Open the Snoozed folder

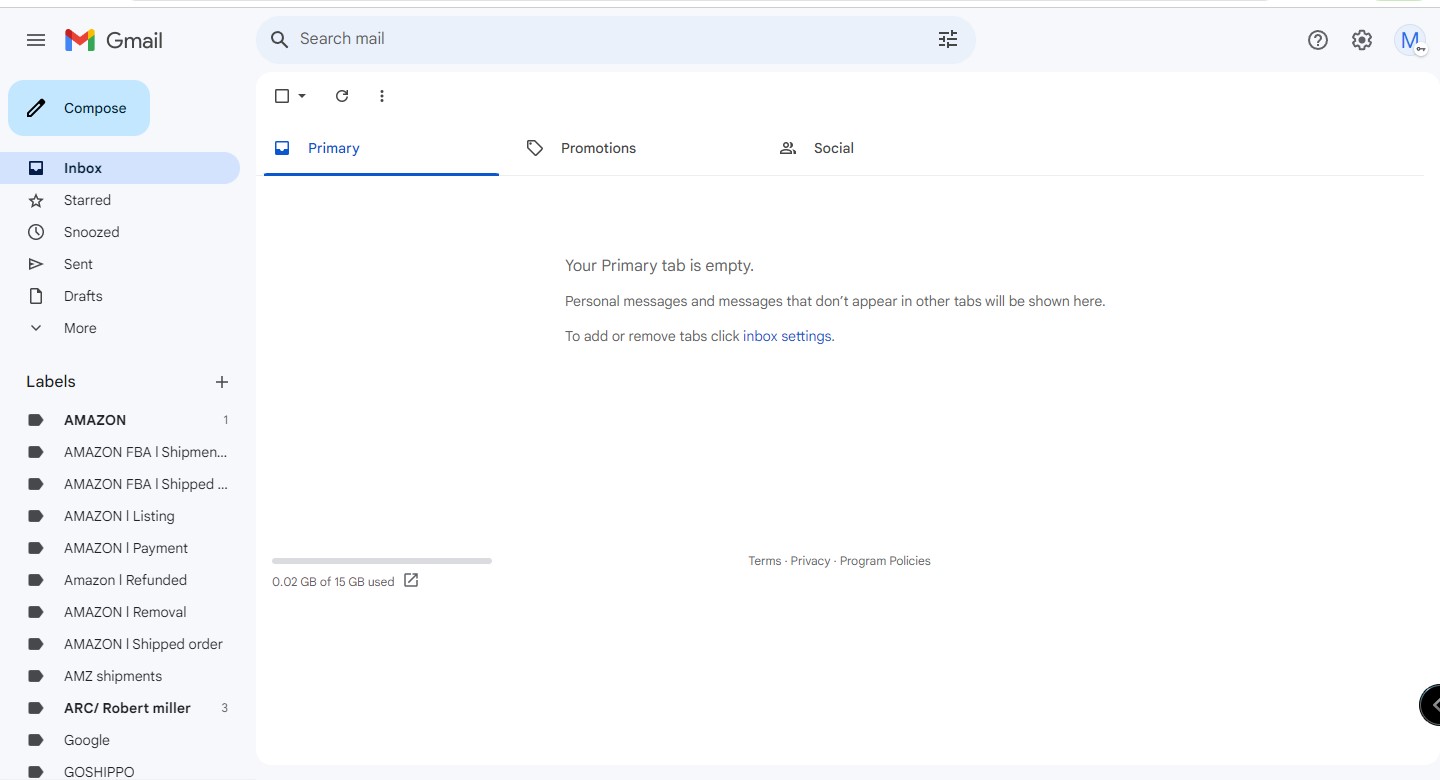click(x=120, y=232)
